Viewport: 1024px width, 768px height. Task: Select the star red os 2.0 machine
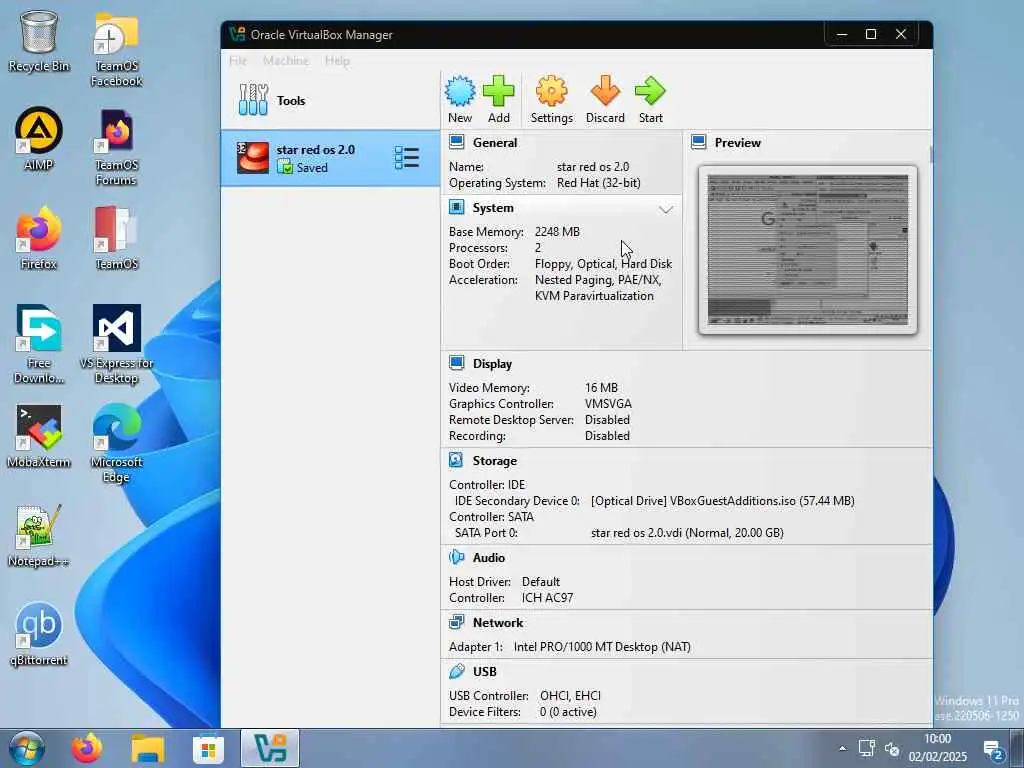click(x=330, y=158)
